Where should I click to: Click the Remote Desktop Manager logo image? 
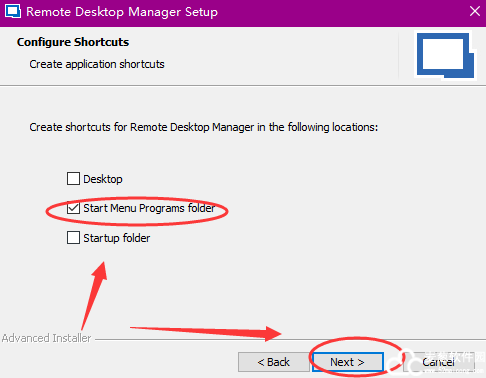445,55
